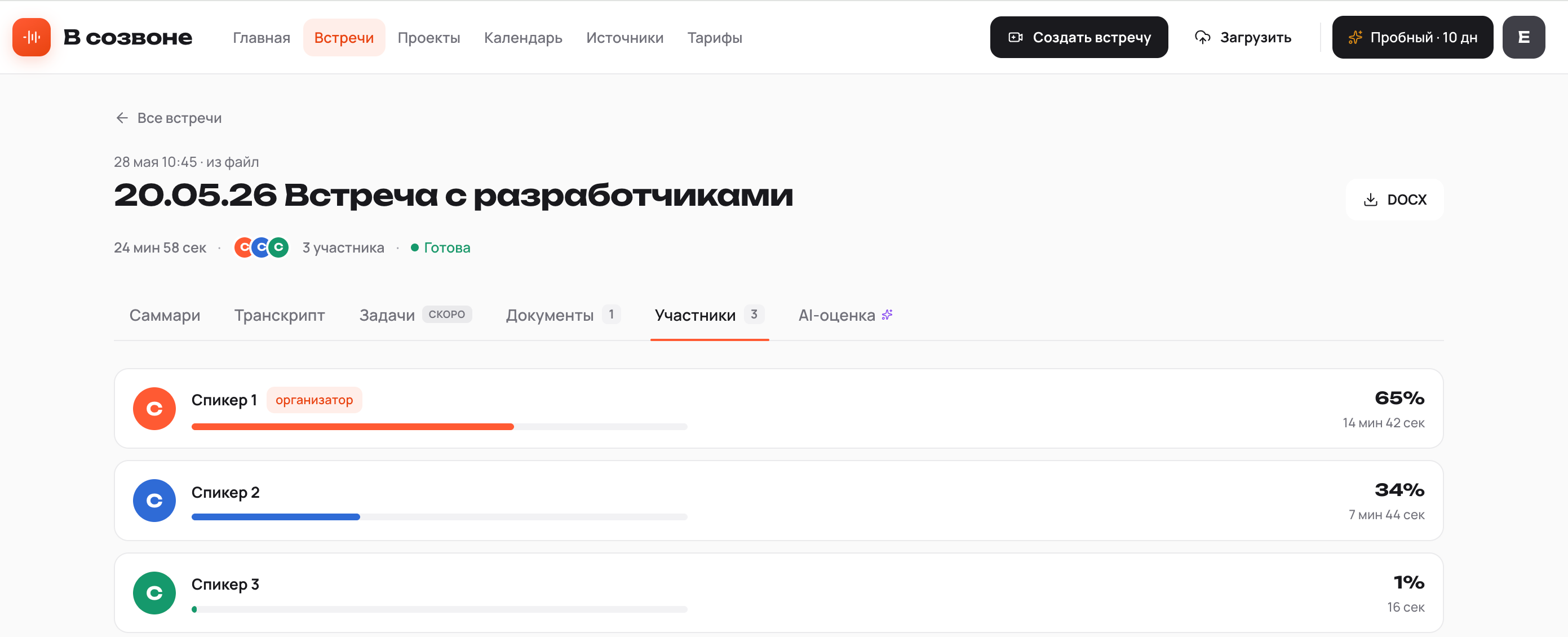Download the meeting as DOCX

point(1394,199)
